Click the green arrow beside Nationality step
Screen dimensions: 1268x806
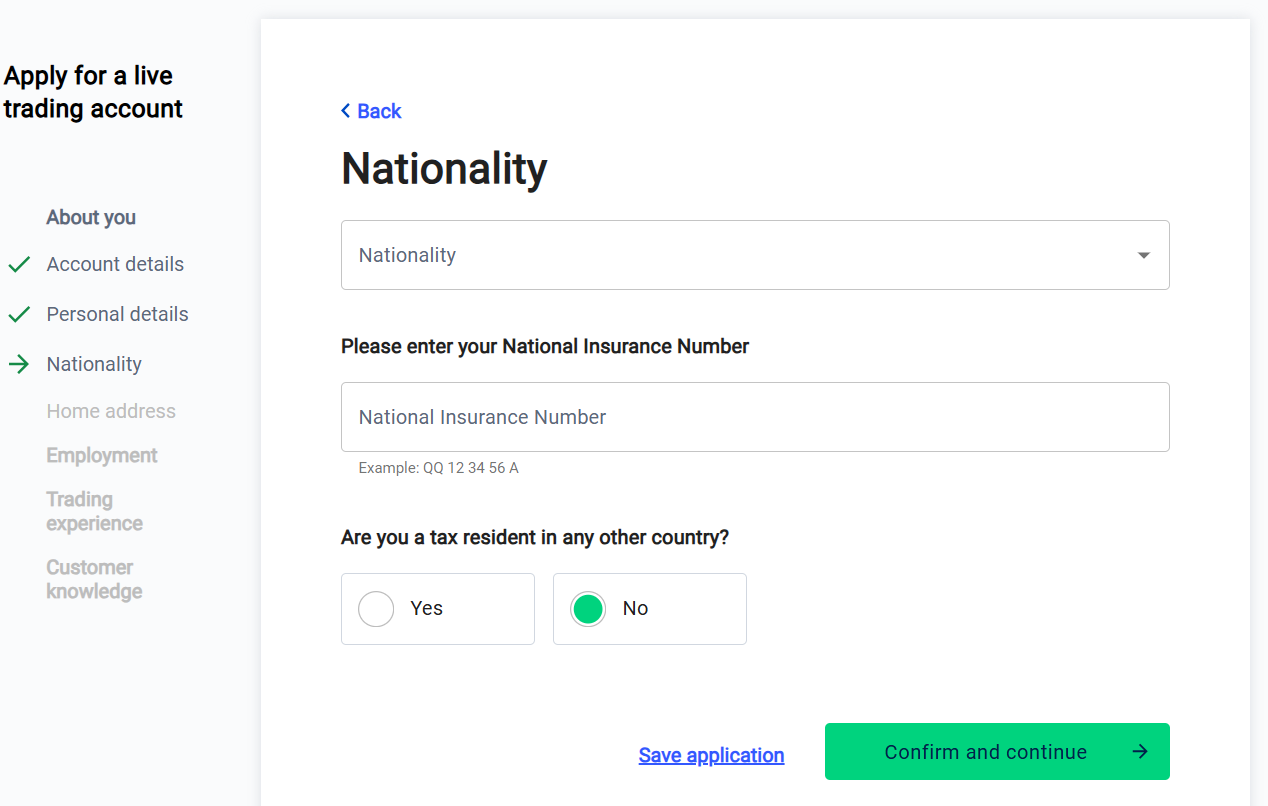pyautogui.click(x=19, y=364)
